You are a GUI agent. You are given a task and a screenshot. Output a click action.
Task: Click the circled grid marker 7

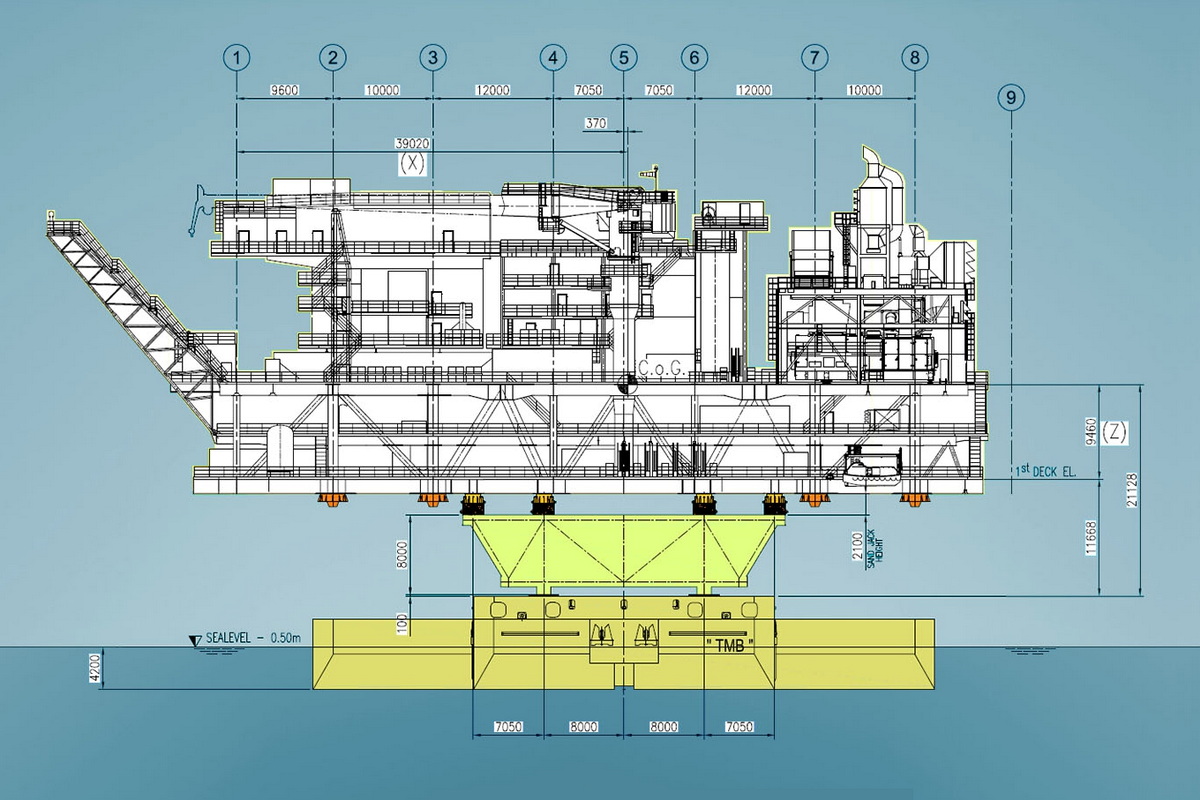click(x=815, y=58)
